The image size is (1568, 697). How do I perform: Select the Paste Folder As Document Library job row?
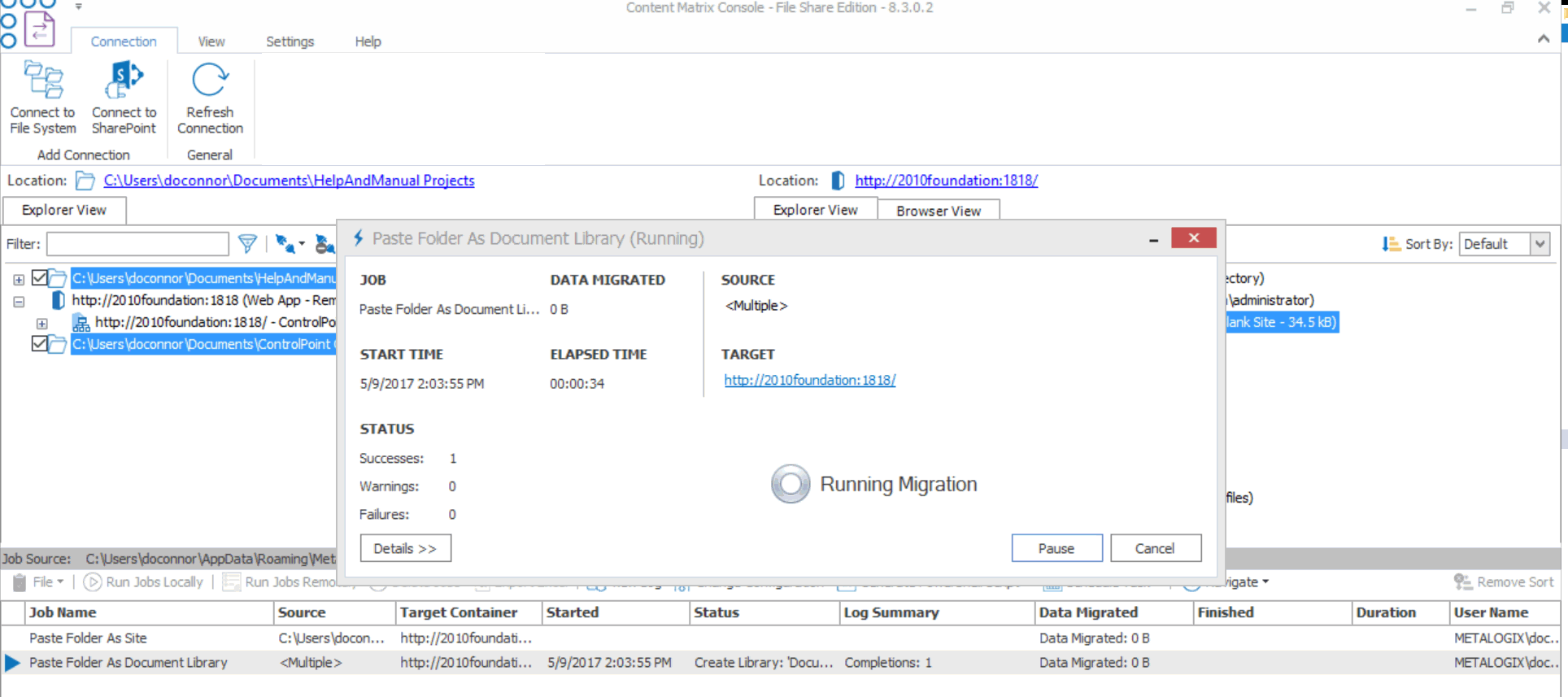click(x=781, y=663)
